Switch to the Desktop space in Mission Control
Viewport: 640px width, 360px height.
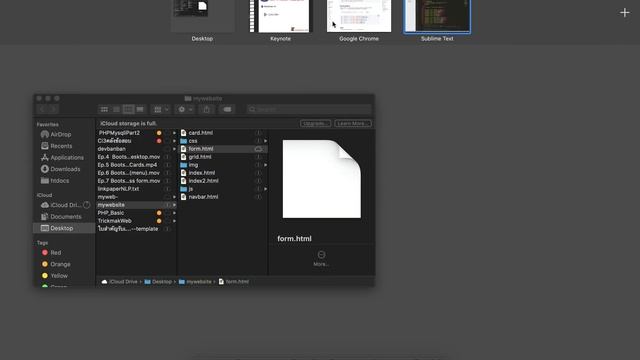tap(202, 20)
